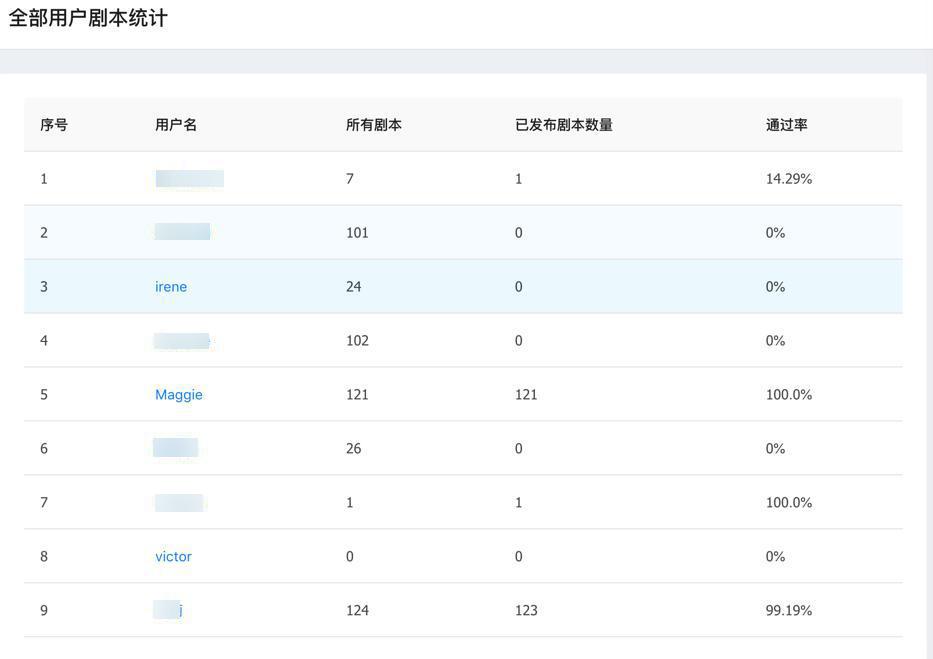
Task: Click serial number 9
Action: (x=44, y=611)
